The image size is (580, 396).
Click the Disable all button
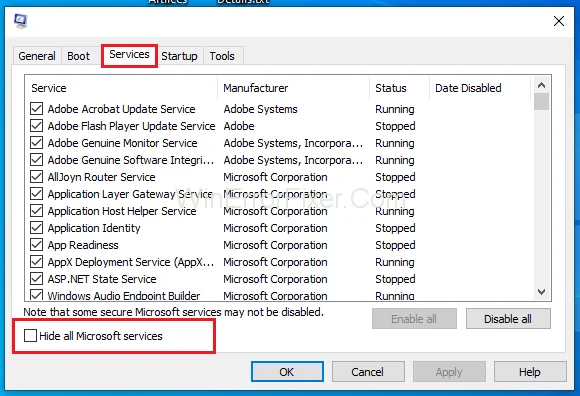(x=508, y=319)
